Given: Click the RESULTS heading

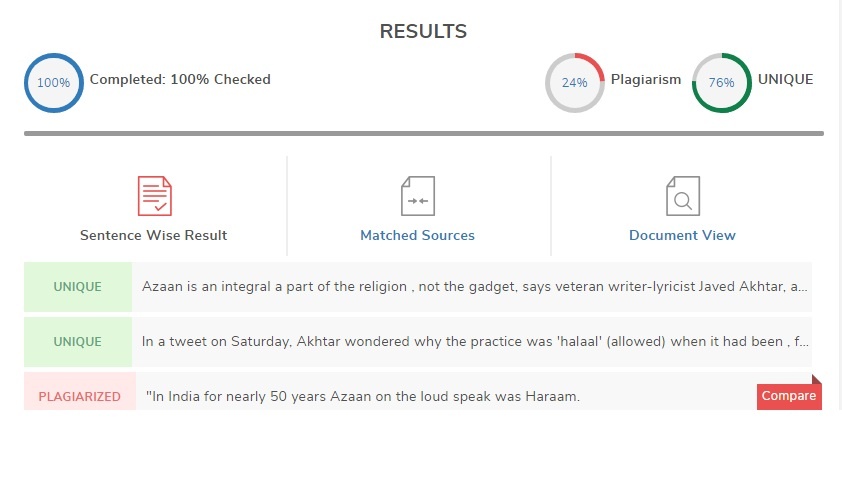Looking at the screenshot, I should pyautogui.click(x=423, y=31).
